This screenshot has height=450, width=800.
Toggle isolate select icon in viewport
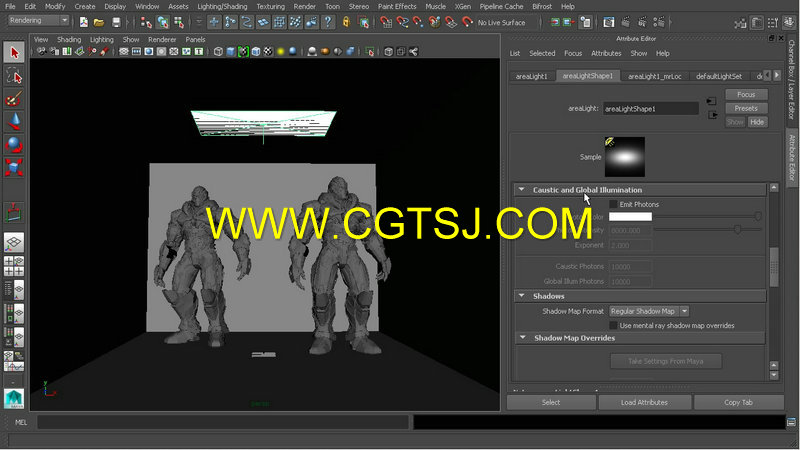[x=370, y=52]
